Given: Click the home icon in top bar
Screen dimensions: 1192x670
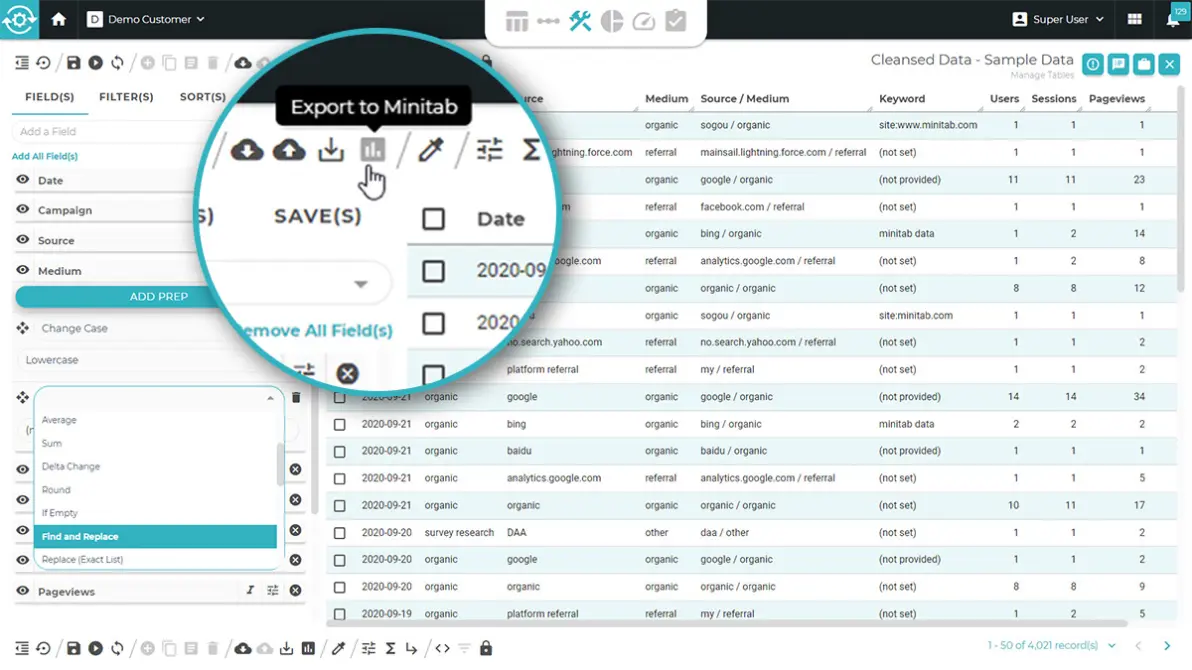Looking at the screenshot, I should click(x=59, y=19).
